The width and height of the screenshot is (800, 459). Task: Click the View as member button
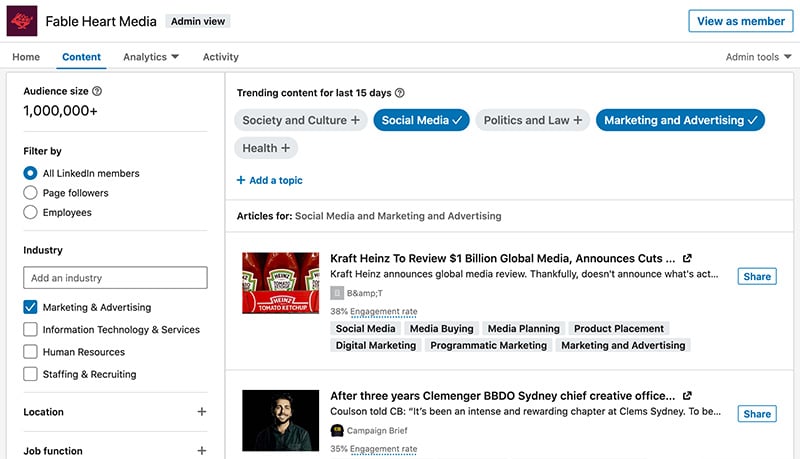pos(741,21)
